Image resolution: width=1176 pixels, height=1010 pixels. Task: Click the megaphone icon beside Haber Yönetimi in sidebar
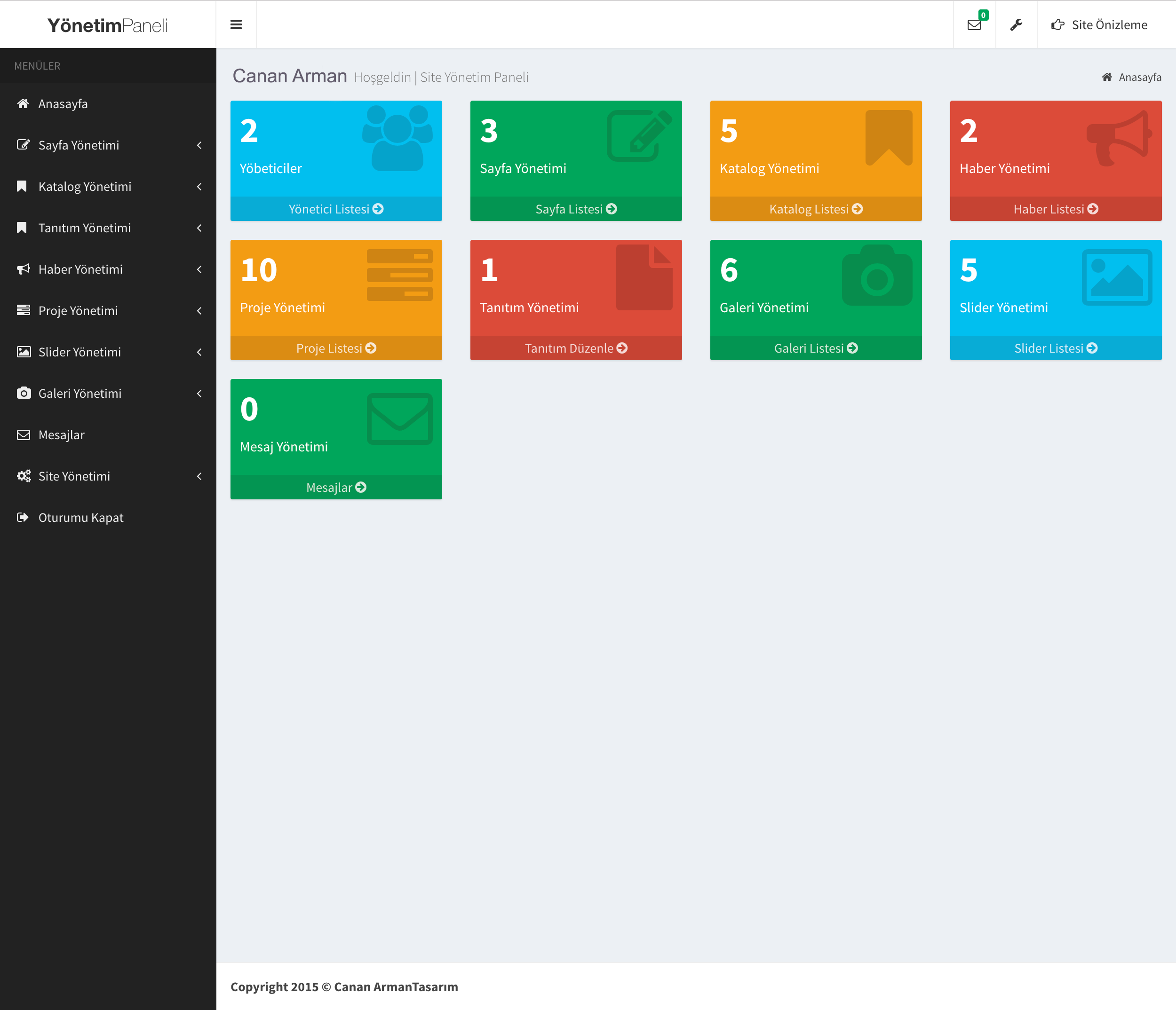click(x=23, y=269)
